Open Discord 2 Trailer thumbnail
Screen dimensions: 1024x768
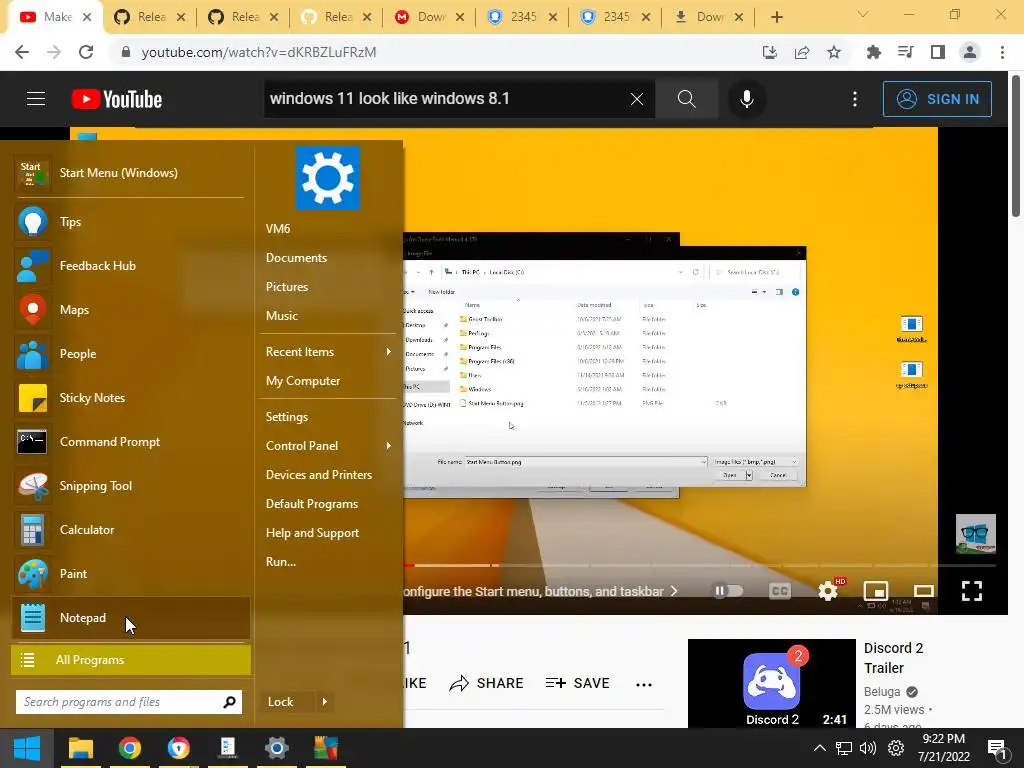pyautogui.click(x=771, y=683)
